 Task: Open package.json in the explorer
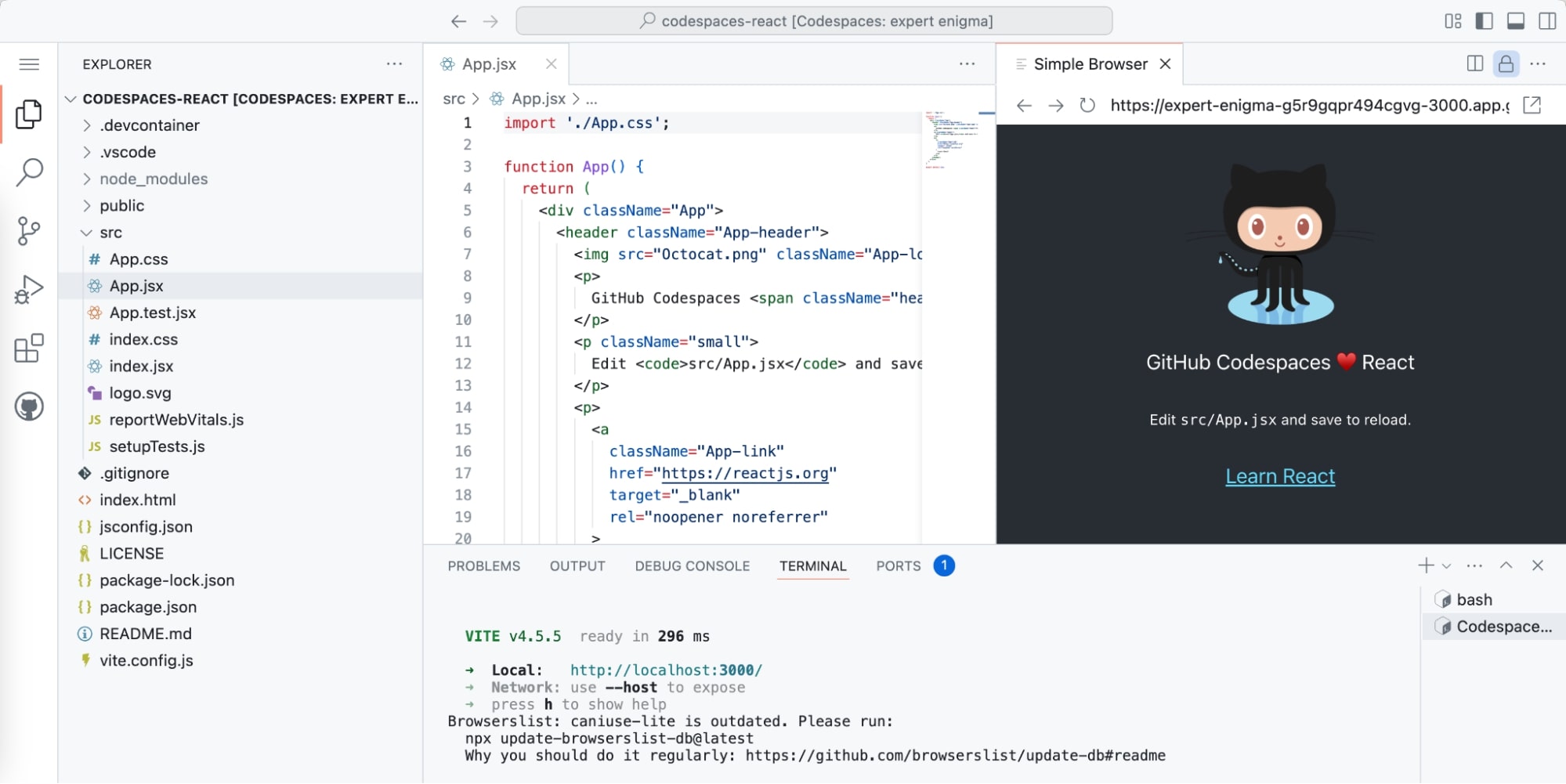(148, 607)
